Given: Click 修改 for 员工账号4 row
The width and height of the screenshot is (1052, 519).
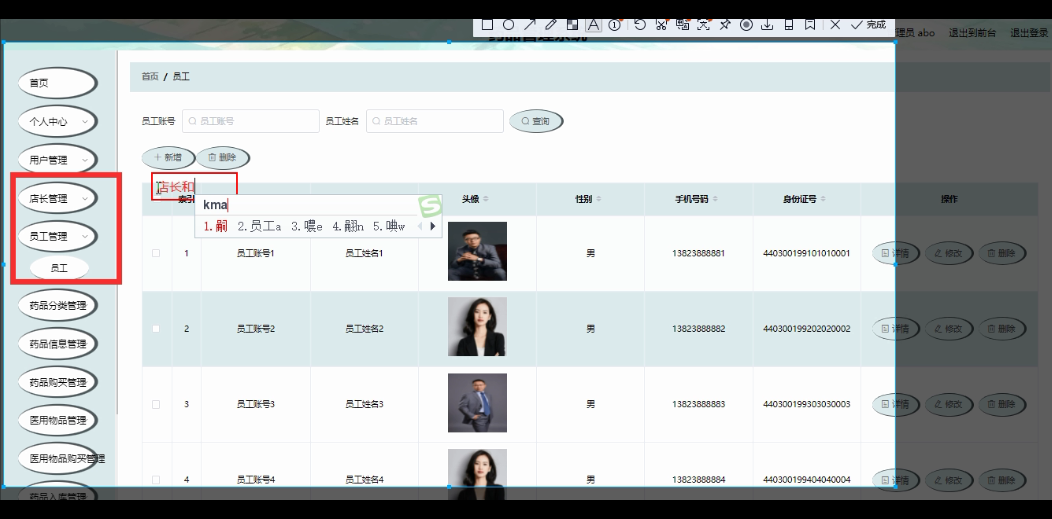Looking at the screenshot, I should click(949, 479).
